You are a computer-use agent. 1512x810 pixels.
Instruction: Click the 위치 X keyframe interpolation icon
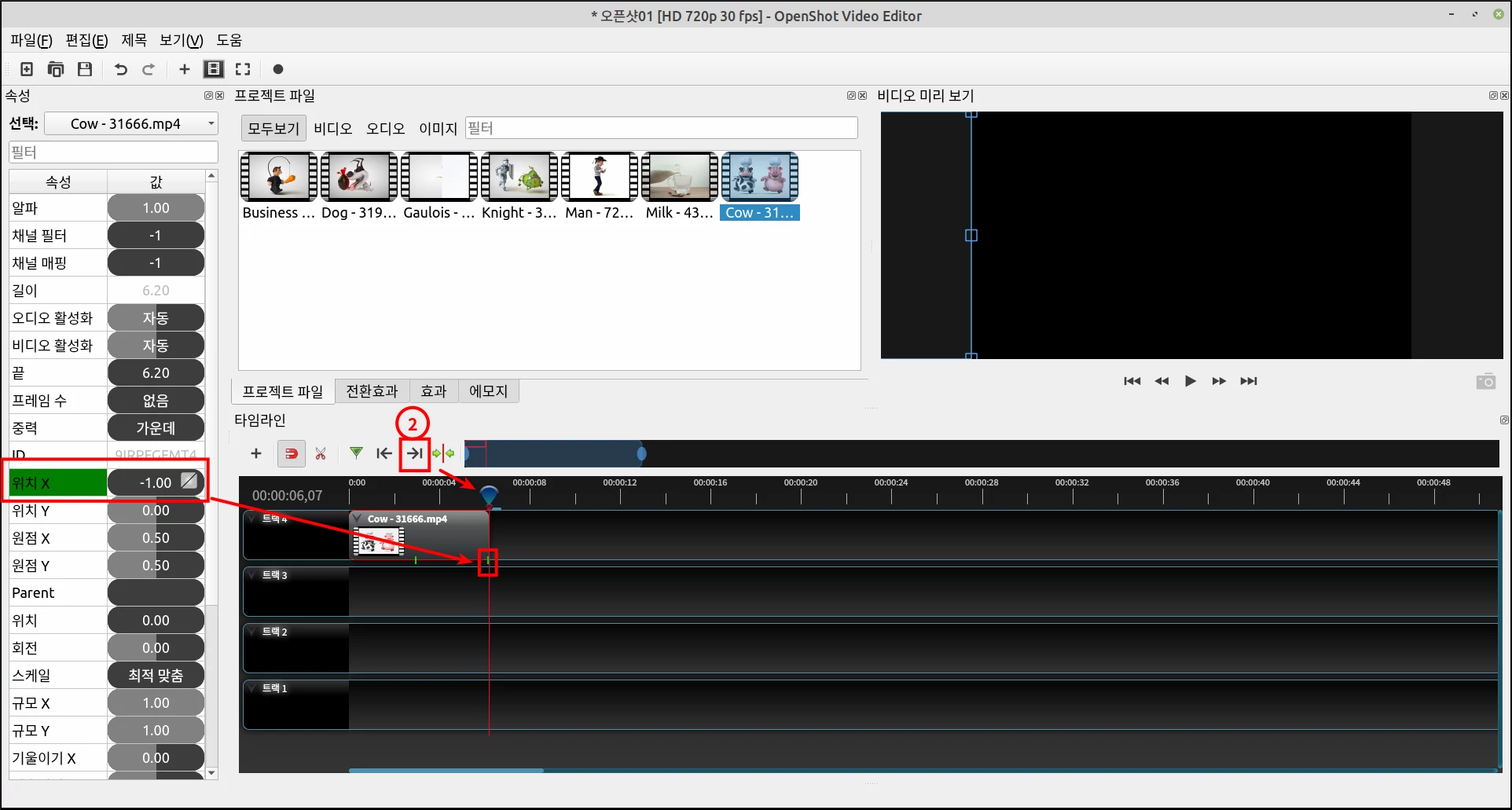coord(189,481)
